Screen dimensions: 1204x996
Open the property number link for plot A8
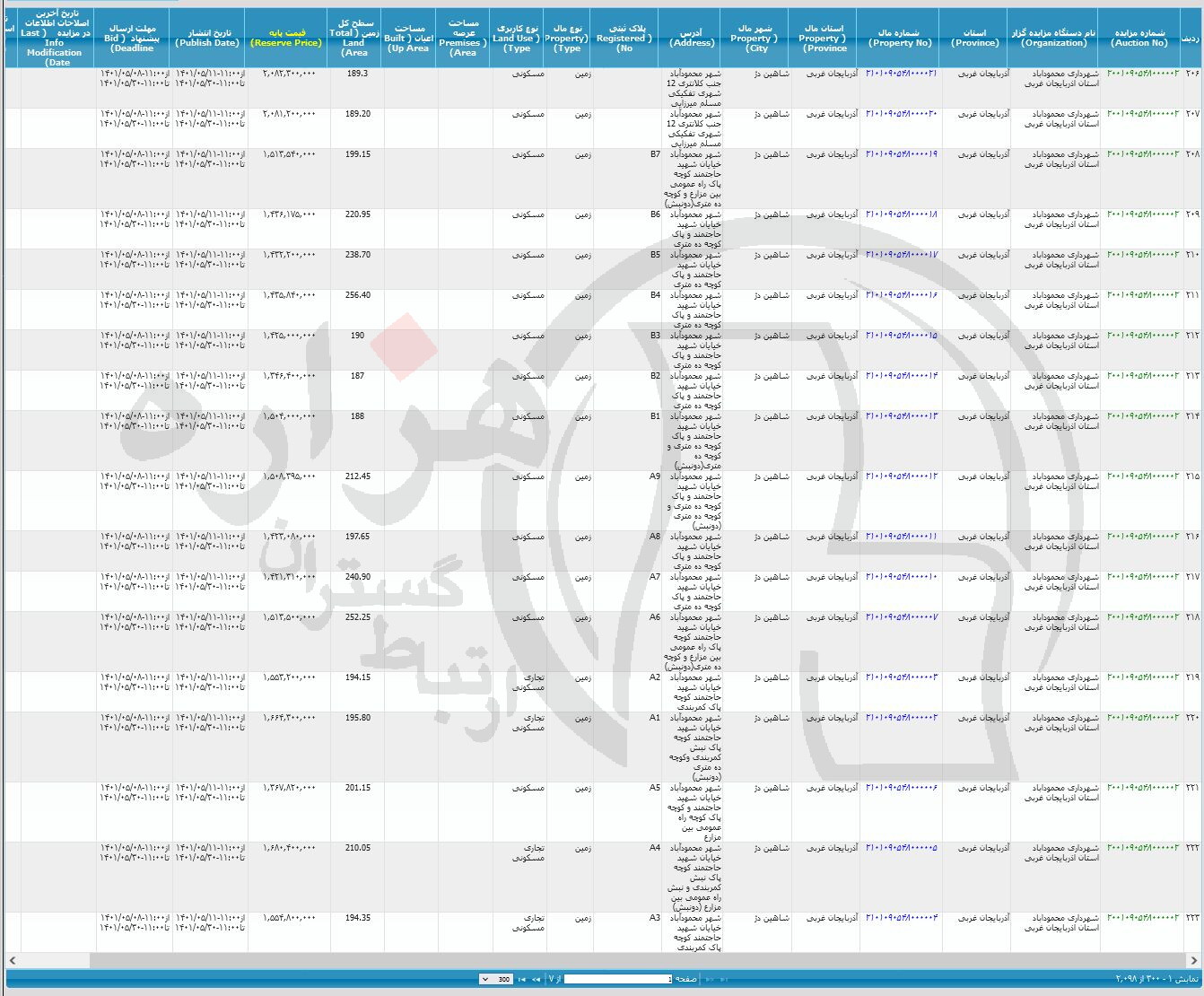click(x=901, y=537)
